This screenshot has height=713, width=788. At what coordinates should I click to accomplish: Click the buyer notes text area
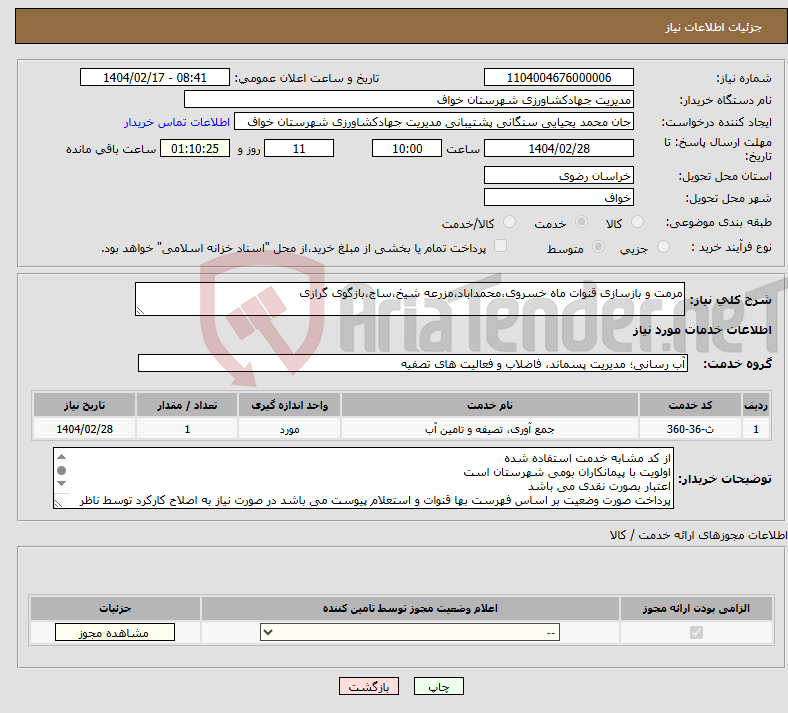pyautogui.click(x=363, y=478)
